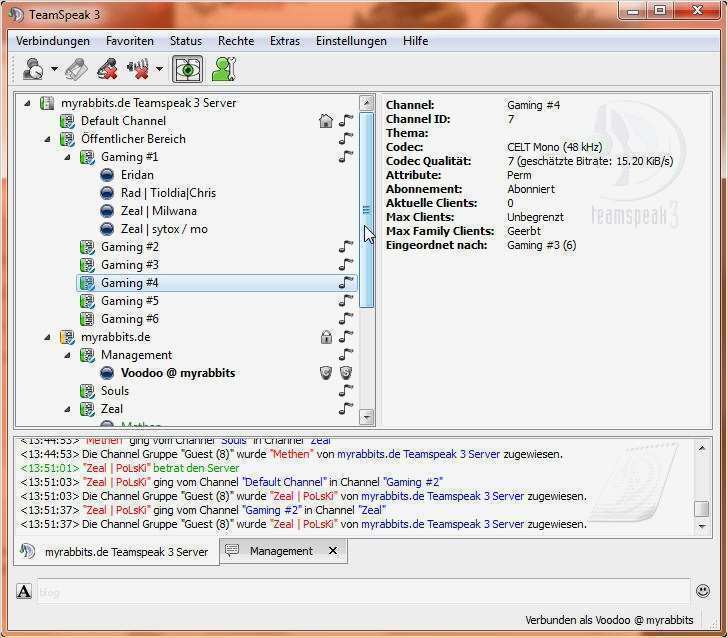Click the Connect to server toolbar icon
728x638 pixels.
point(33,69)
